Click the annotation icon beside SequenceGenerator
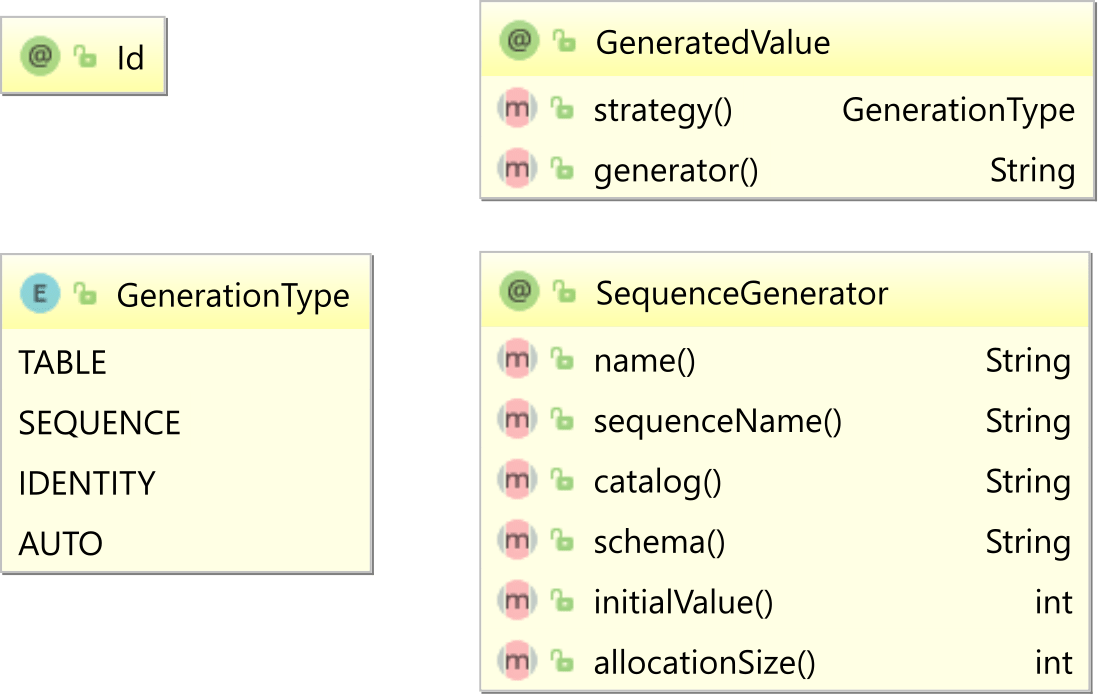 (x=519, y=292)
